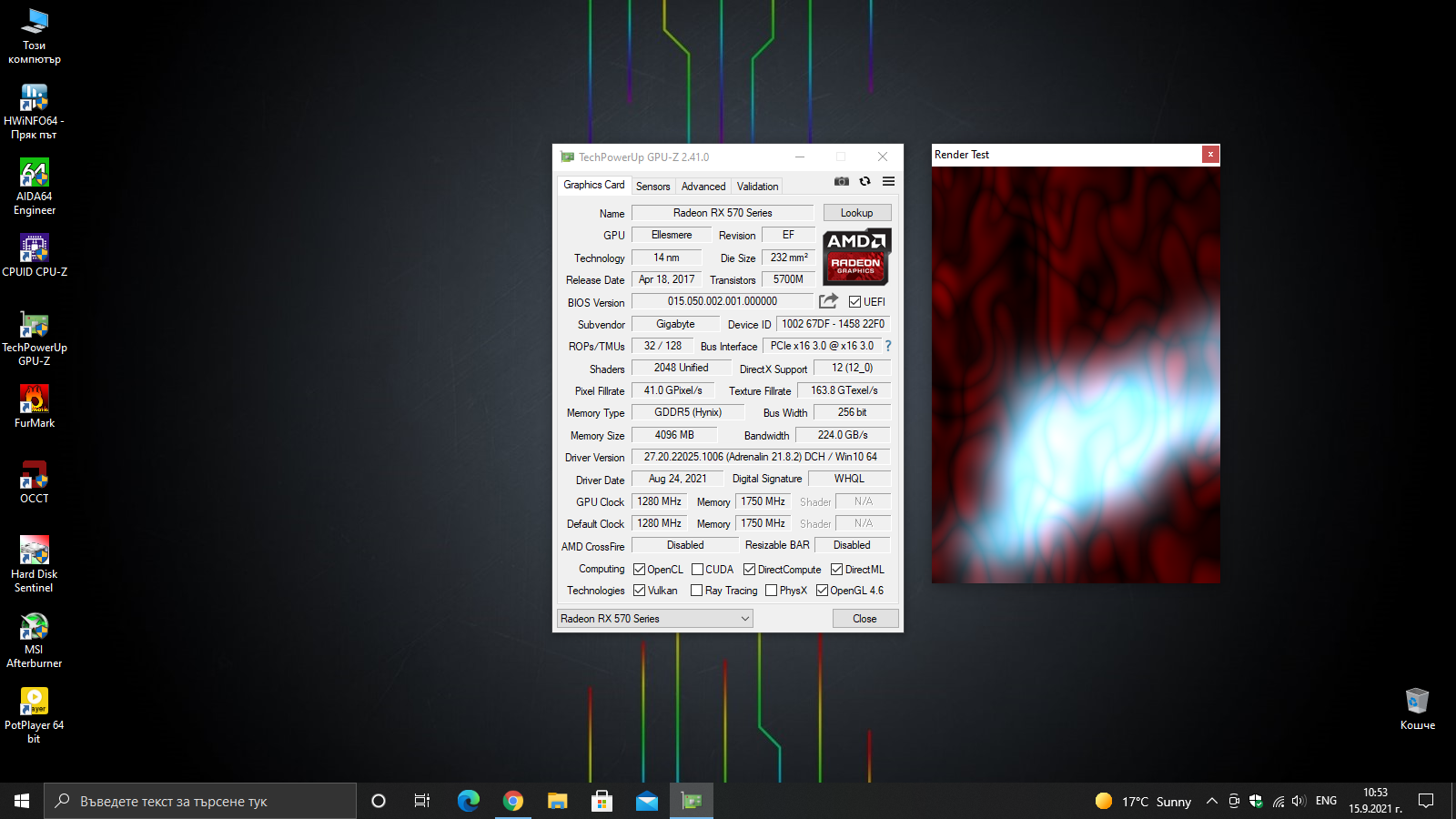
Task: Take a GPU-Z screenshot with camera icon
Action: pyautogui.click(x=842, y=181)
